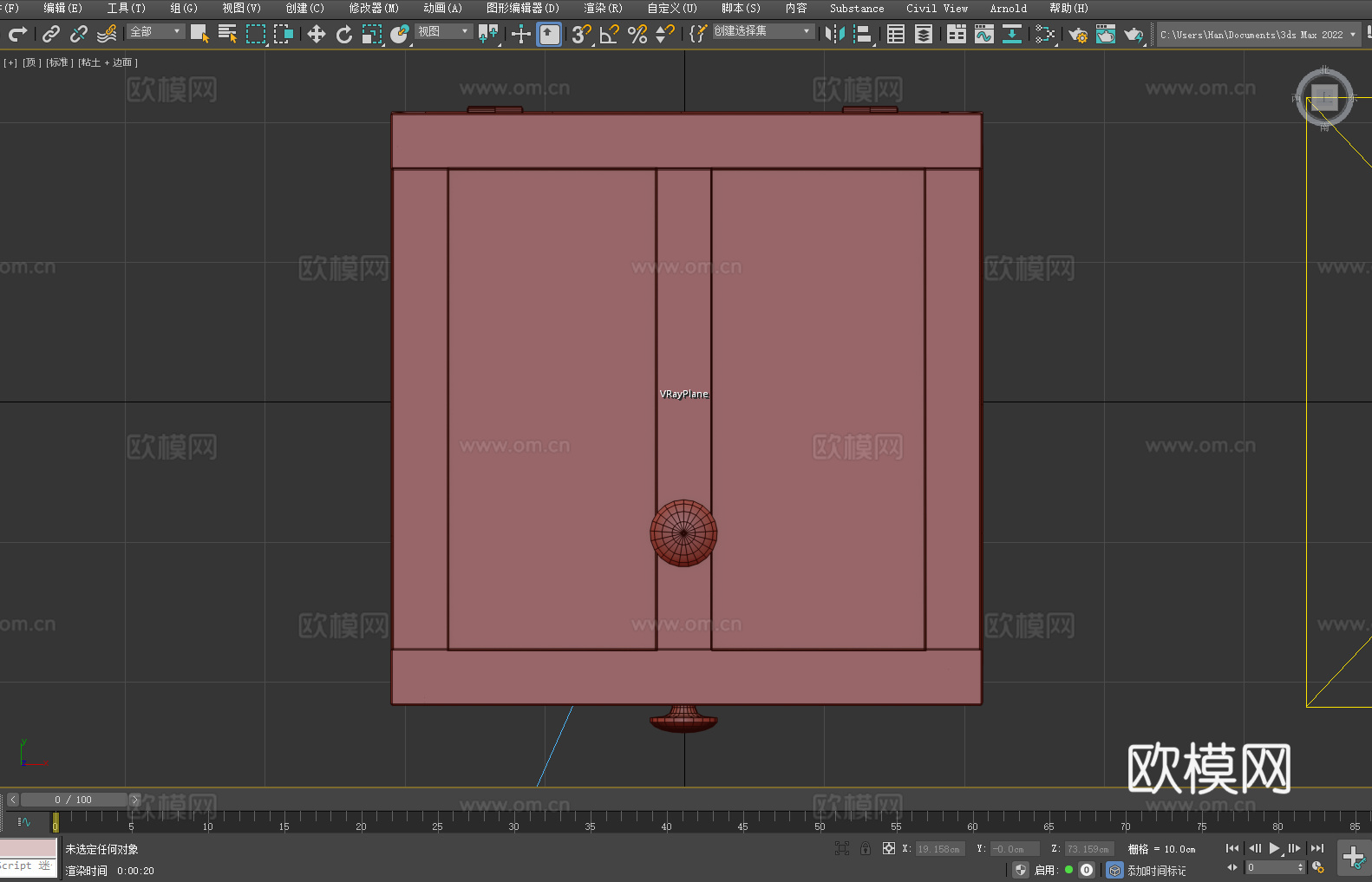
Task: Toggle Layer Explorer icon
Action: point(924,34)
